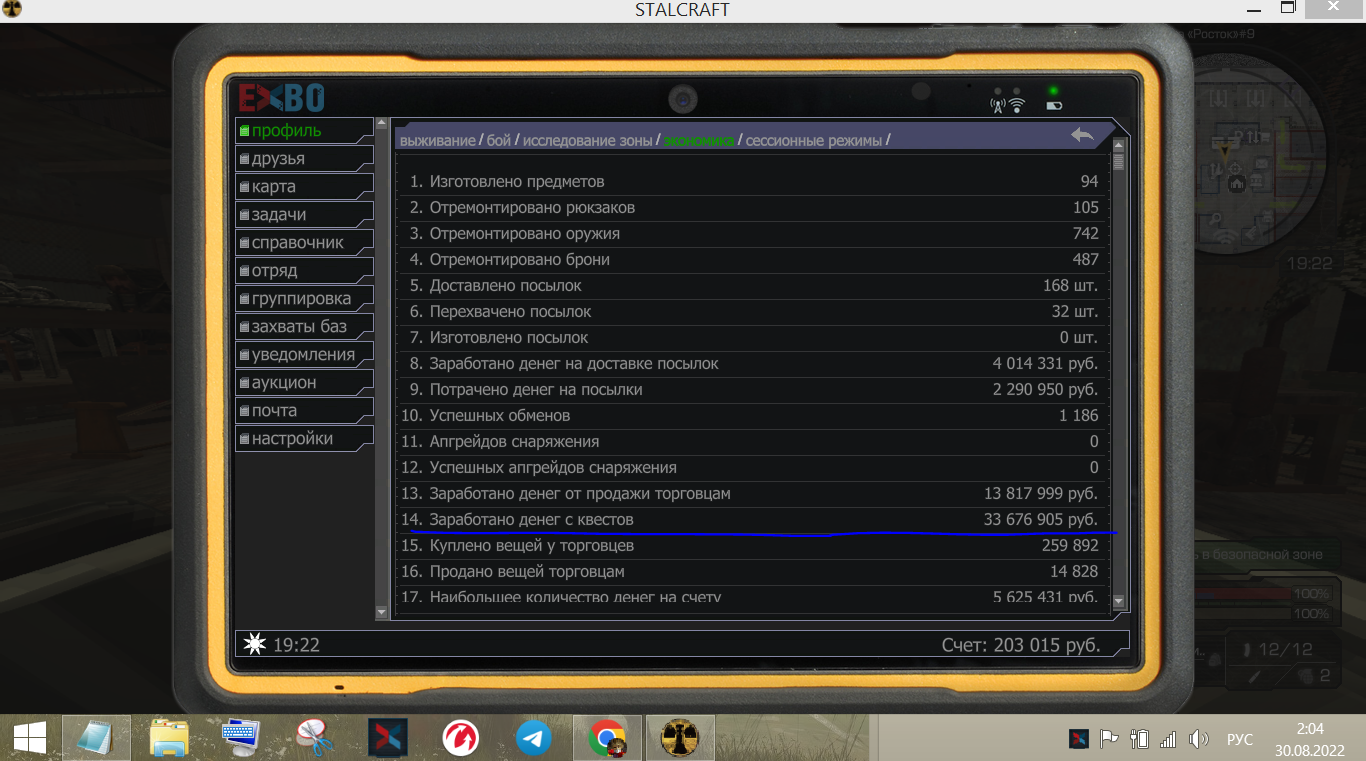Viewport: 1366px width, 761px height.
Task: Select row 'Отремонтировано брони'
Action: coord(750,259)
